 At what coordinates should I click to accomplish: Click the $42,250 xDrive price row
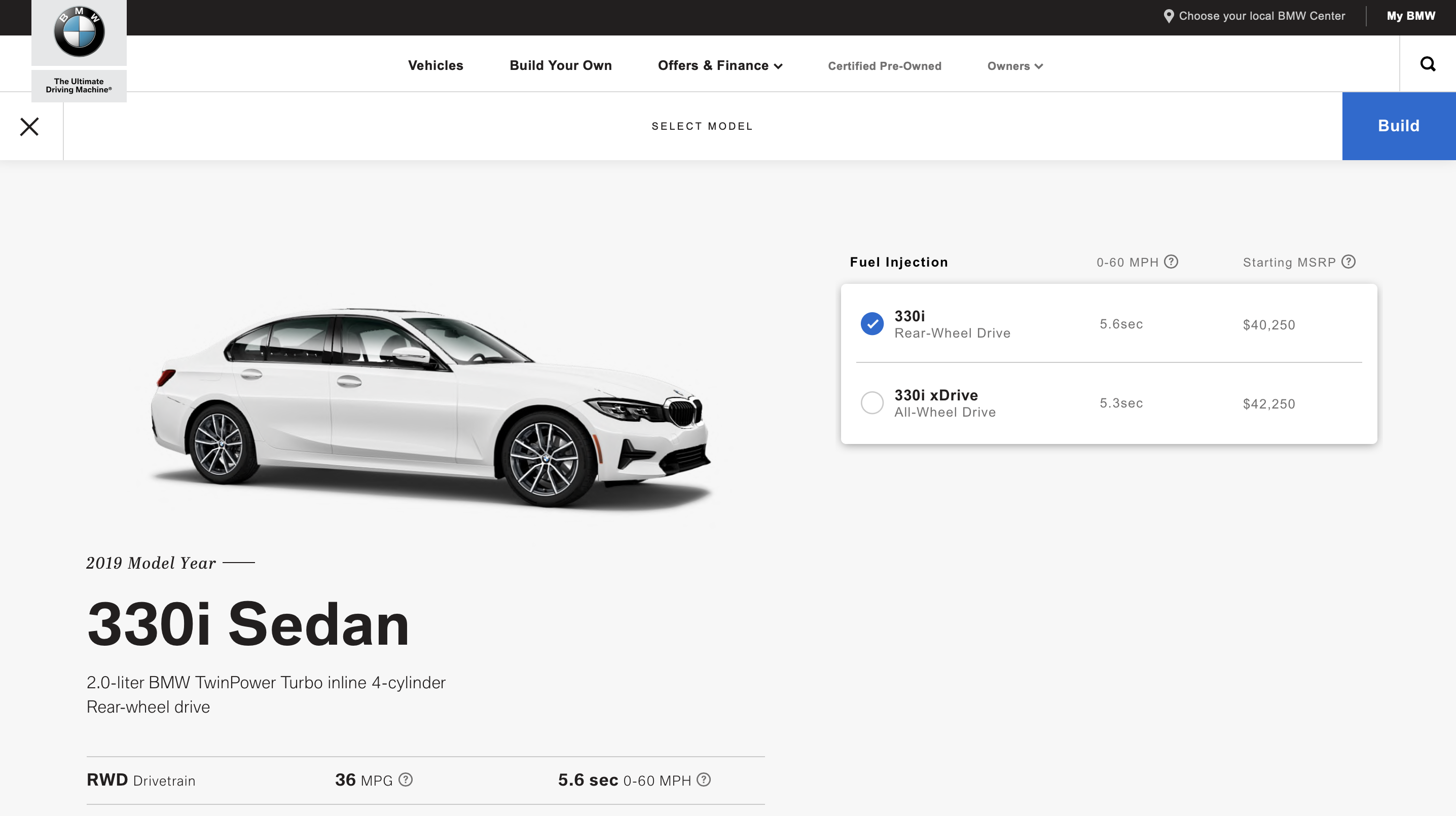1268,404
